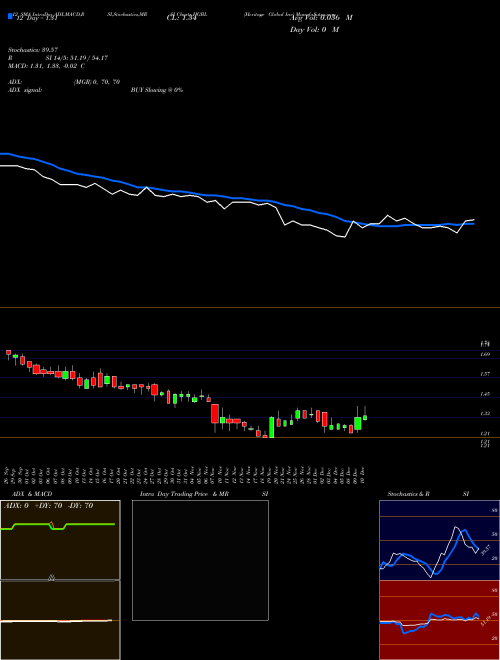Screen dimensions: 500x660
Task: Open the blue Stochastics chart panel
Action: (439, 540)
